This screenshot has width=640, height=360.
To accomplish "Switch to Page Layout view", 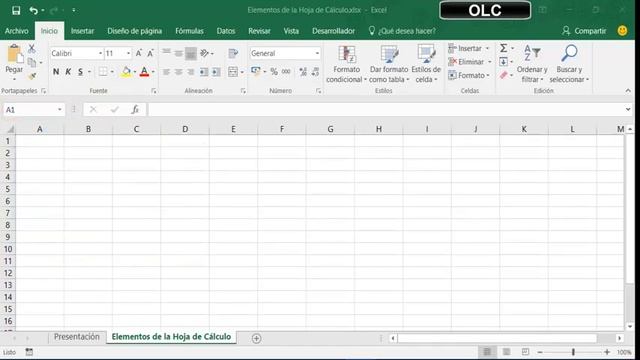I will coord(506,352).
